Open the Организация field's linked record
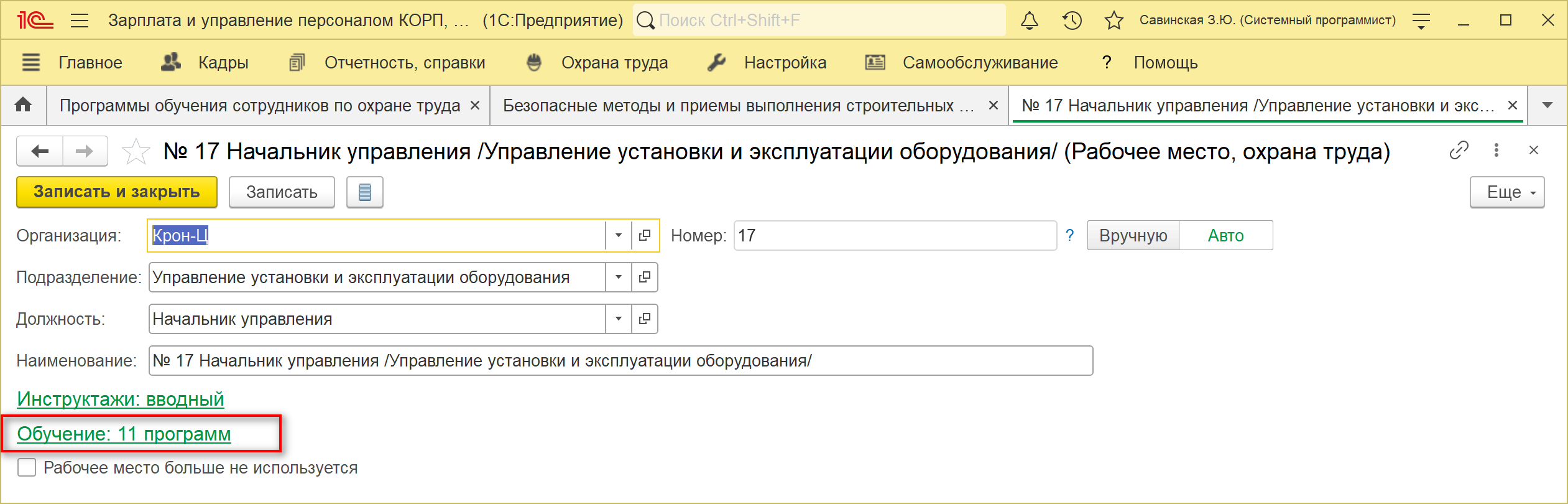The height and width of the screenshot is (504, 1568). [645, 235]
